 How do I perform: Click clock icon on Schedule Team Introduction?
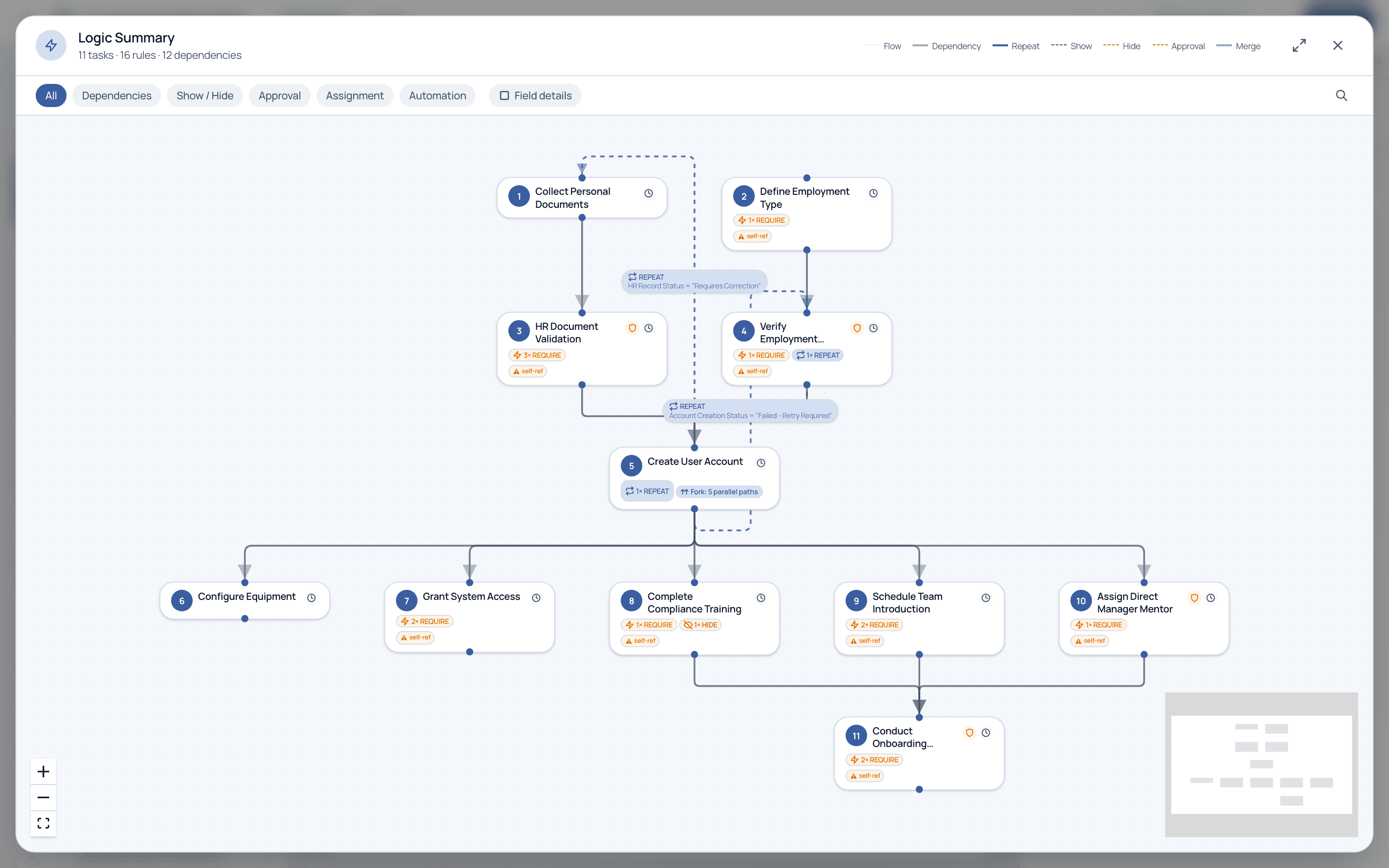click(985, 597)
